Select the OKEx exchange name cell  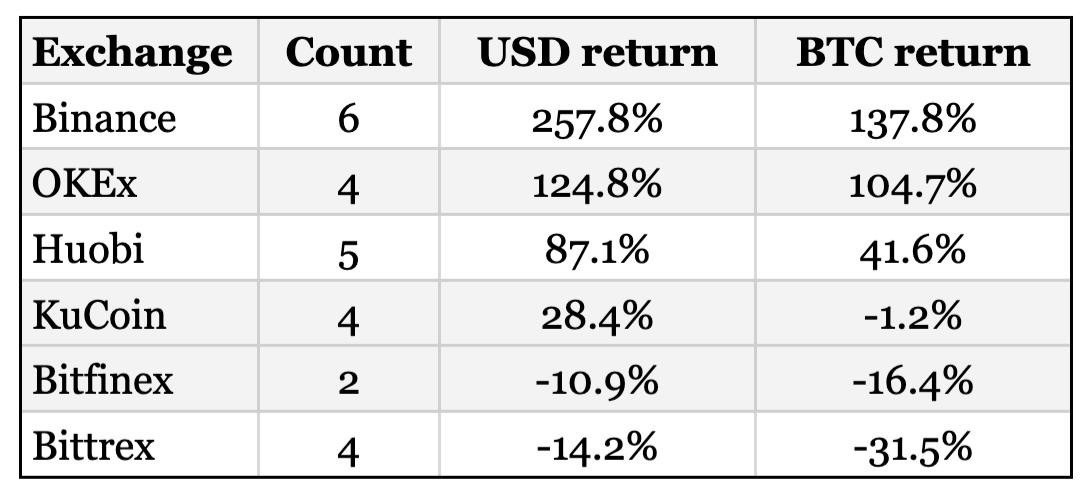(x=85, y=184)
